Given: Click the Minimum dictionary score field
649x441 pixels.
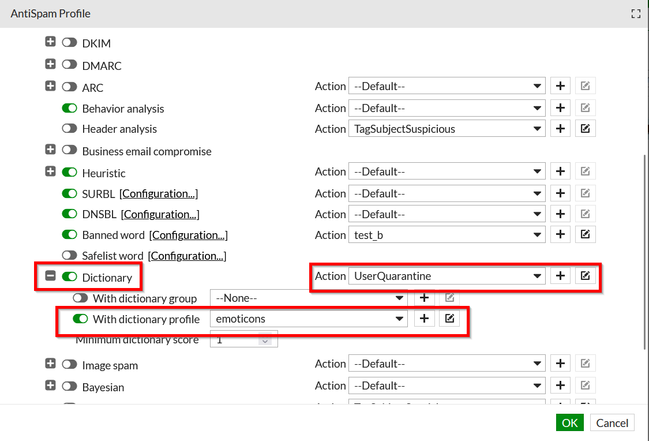Looking at the screenshot, I should [x=241, y=340].
